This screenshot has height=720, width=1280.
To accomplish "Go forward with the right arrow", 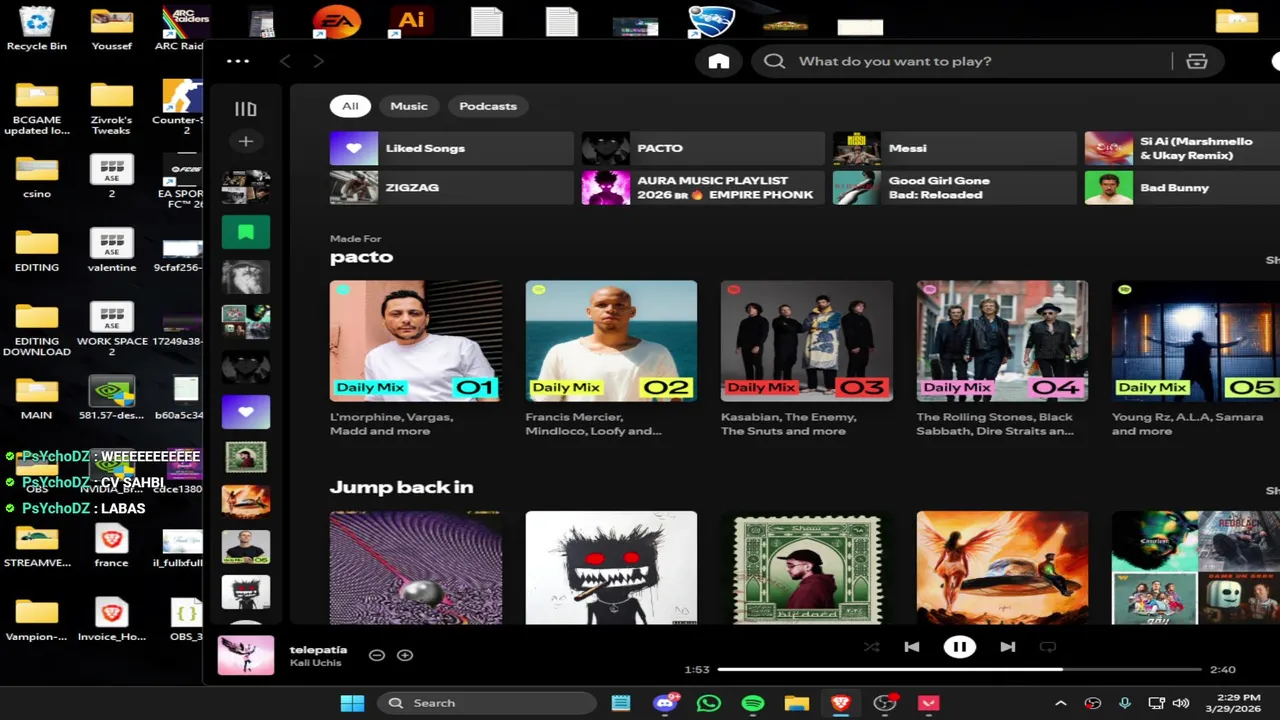I will point(318,61).
